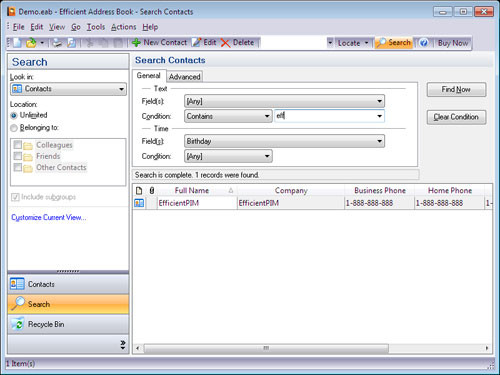
Task: Click the Print Preview toolbar icon
Action: 71,43
